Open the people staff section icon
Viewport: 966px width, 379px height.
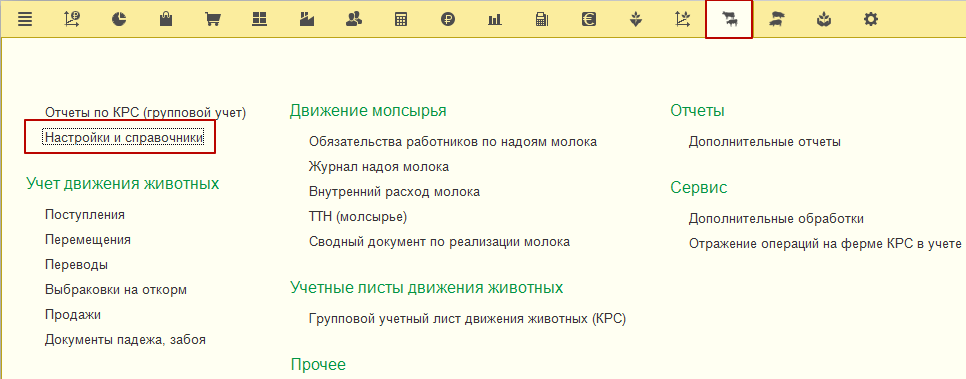click(x=354, y=20)
